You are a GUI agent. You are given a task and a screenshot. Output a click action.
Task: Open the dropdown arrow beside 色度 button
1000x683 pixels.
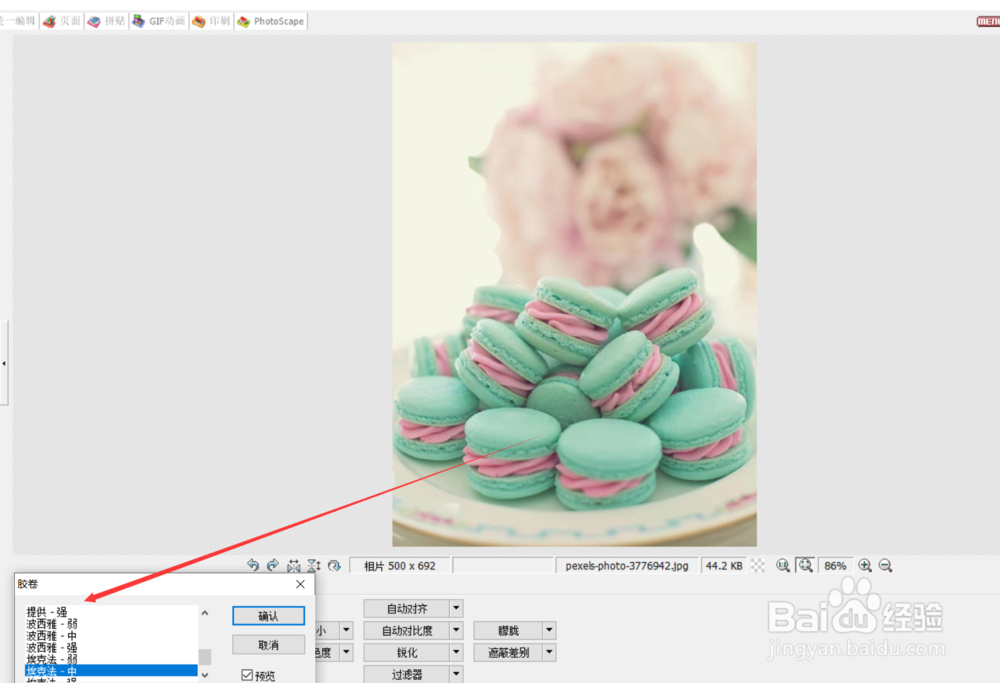[346, 652]
